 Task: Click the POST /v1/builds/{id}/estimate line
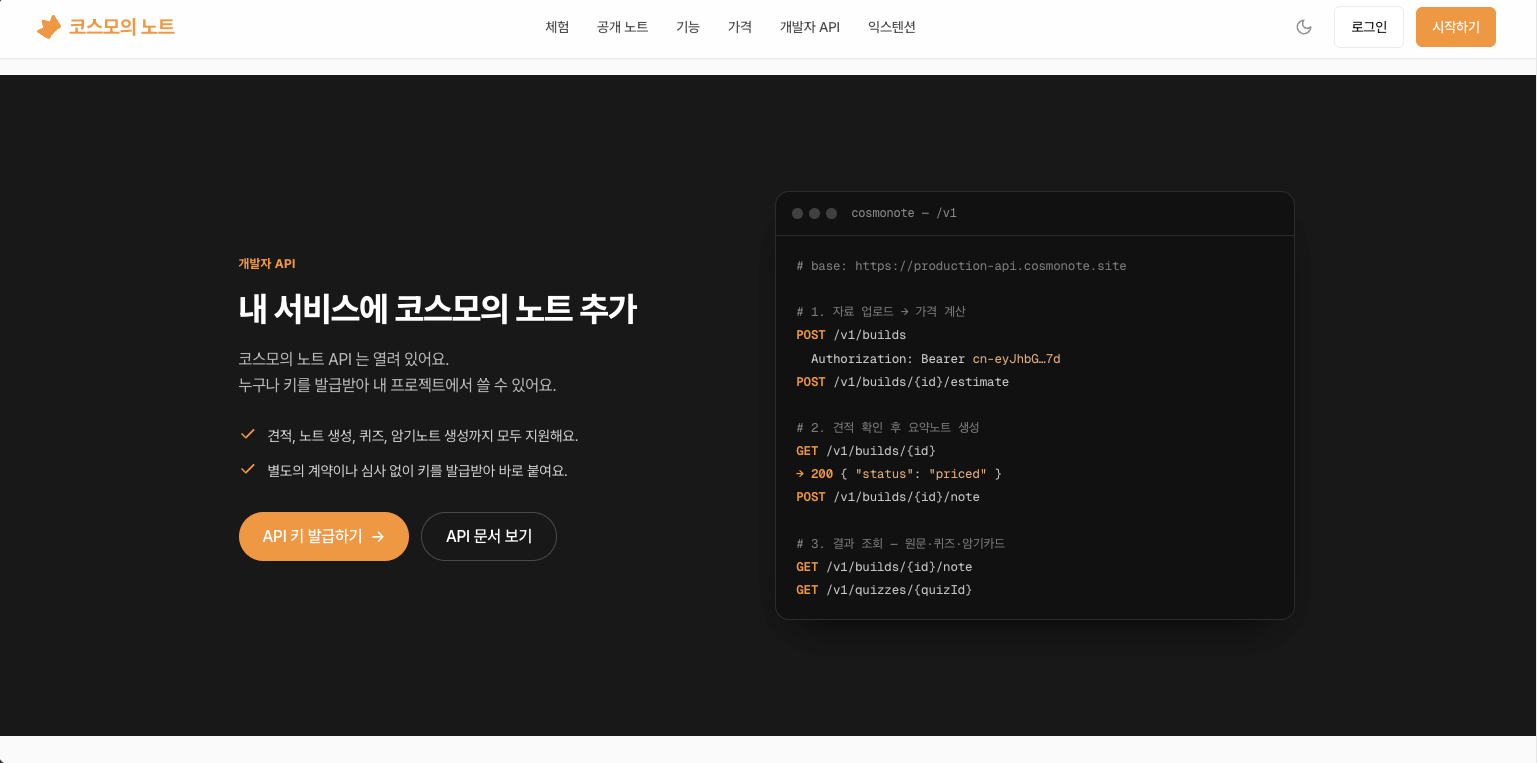click(x=902, y=382)
